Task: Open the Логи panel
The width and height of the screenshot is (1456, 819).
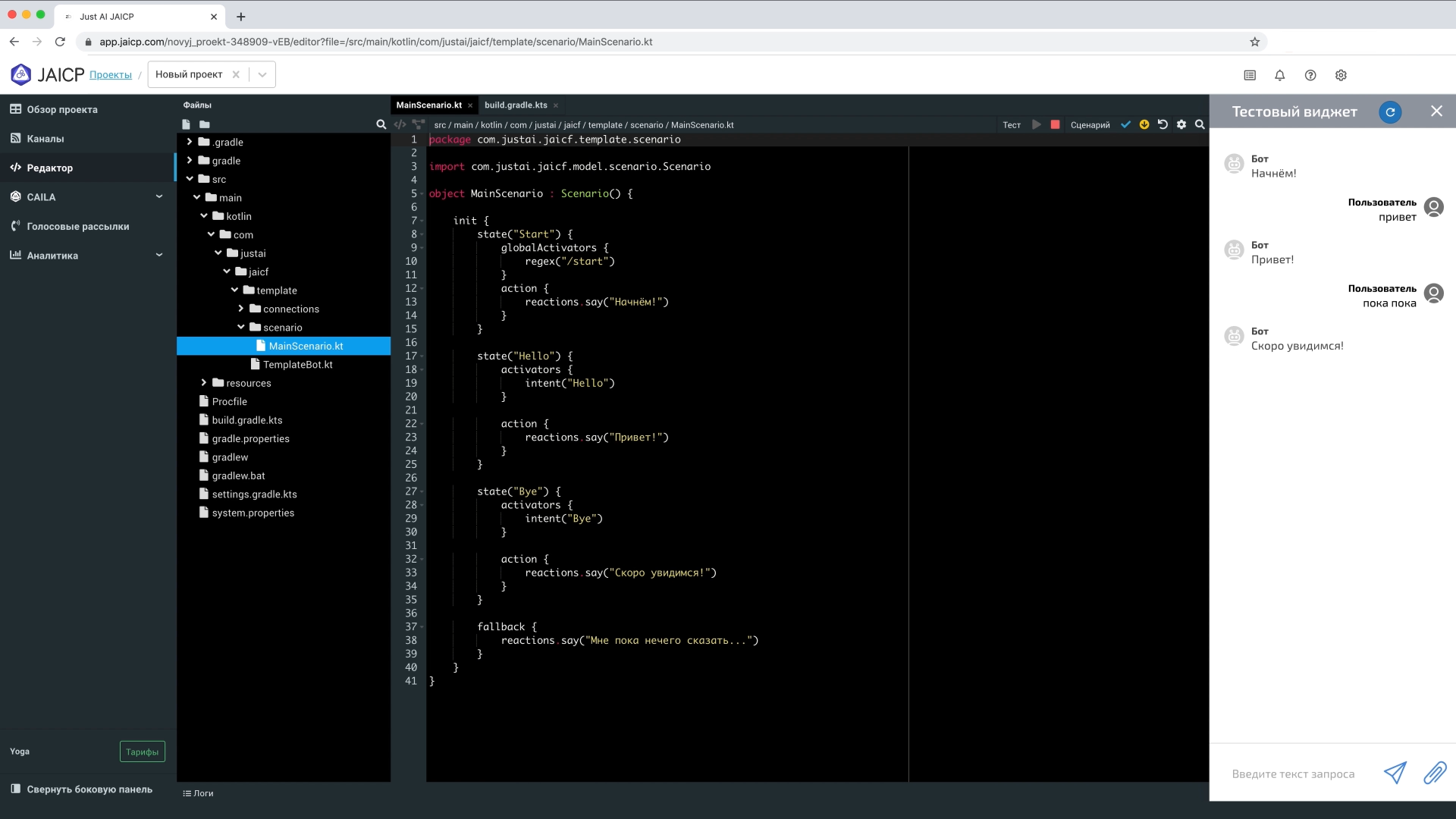Action: click(199, 793)
